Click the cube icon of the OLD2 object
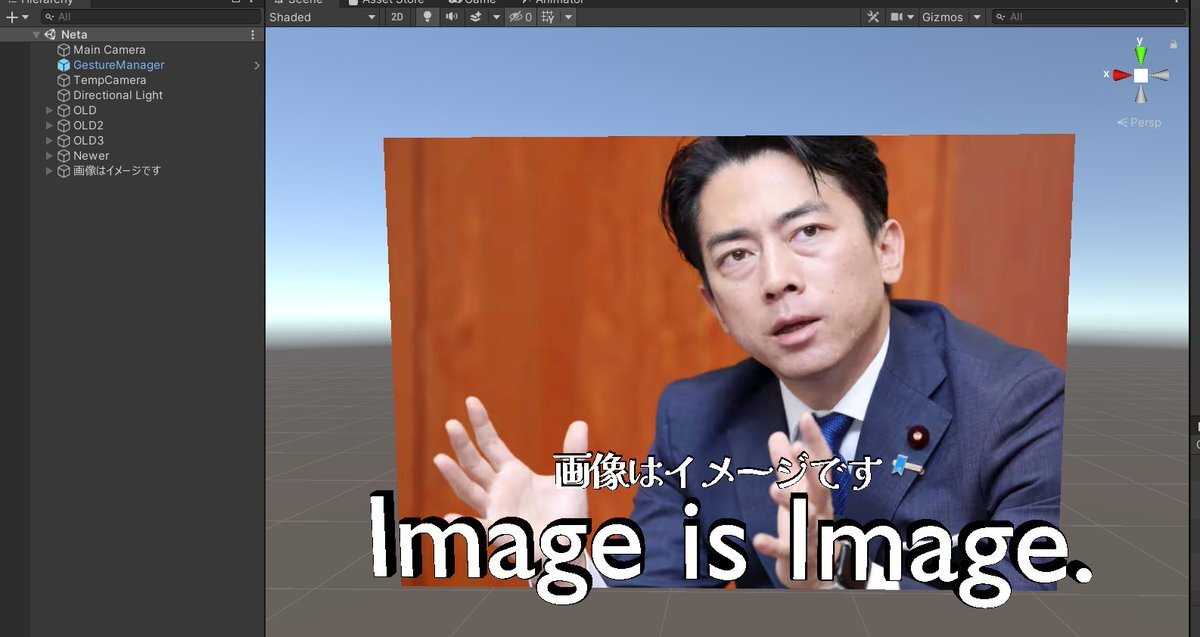The width and height of the screenshot is (1200, 637). click(64, 126)
